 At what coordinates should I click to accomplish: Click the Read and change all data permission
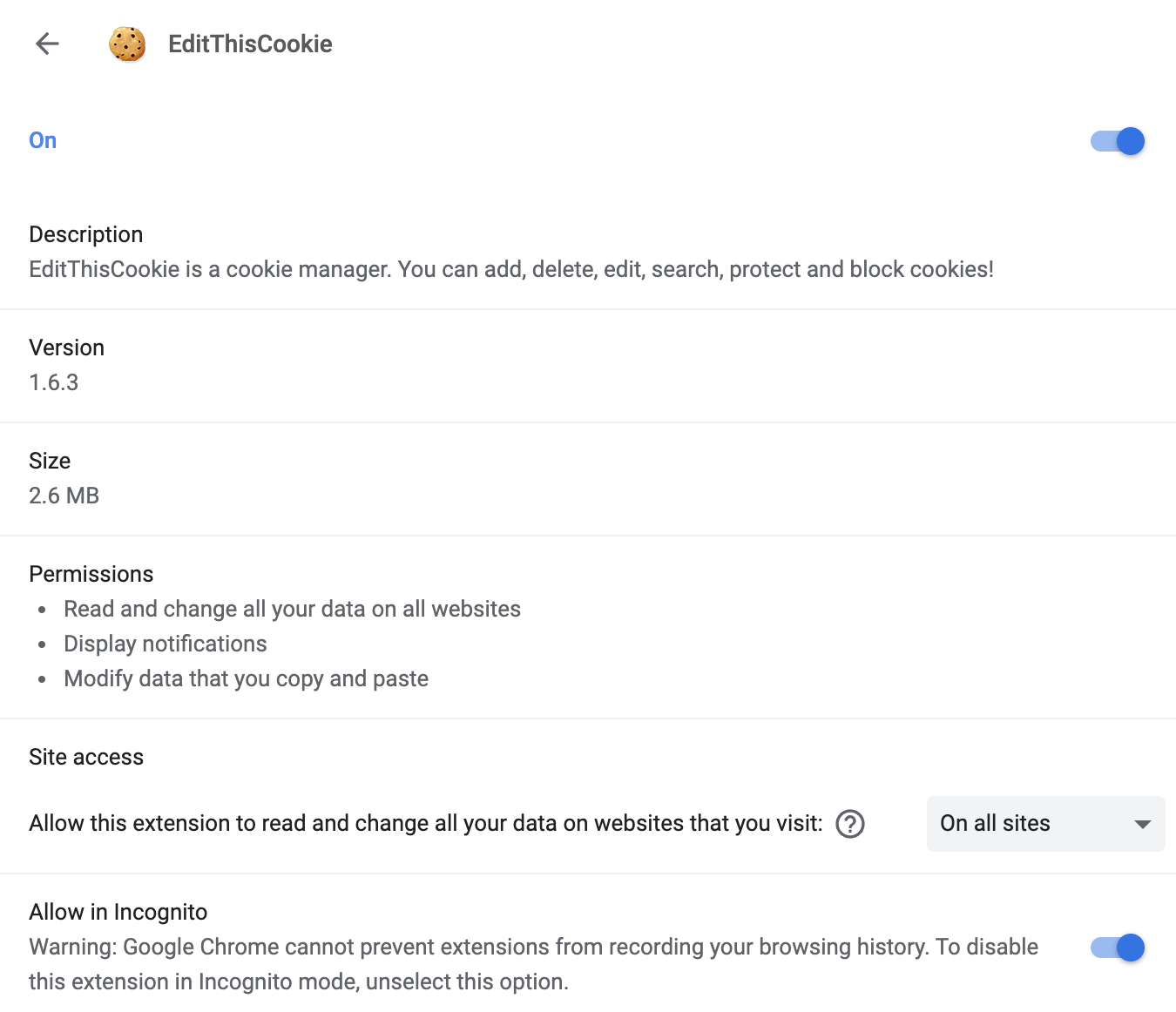(x=292, y=609)
